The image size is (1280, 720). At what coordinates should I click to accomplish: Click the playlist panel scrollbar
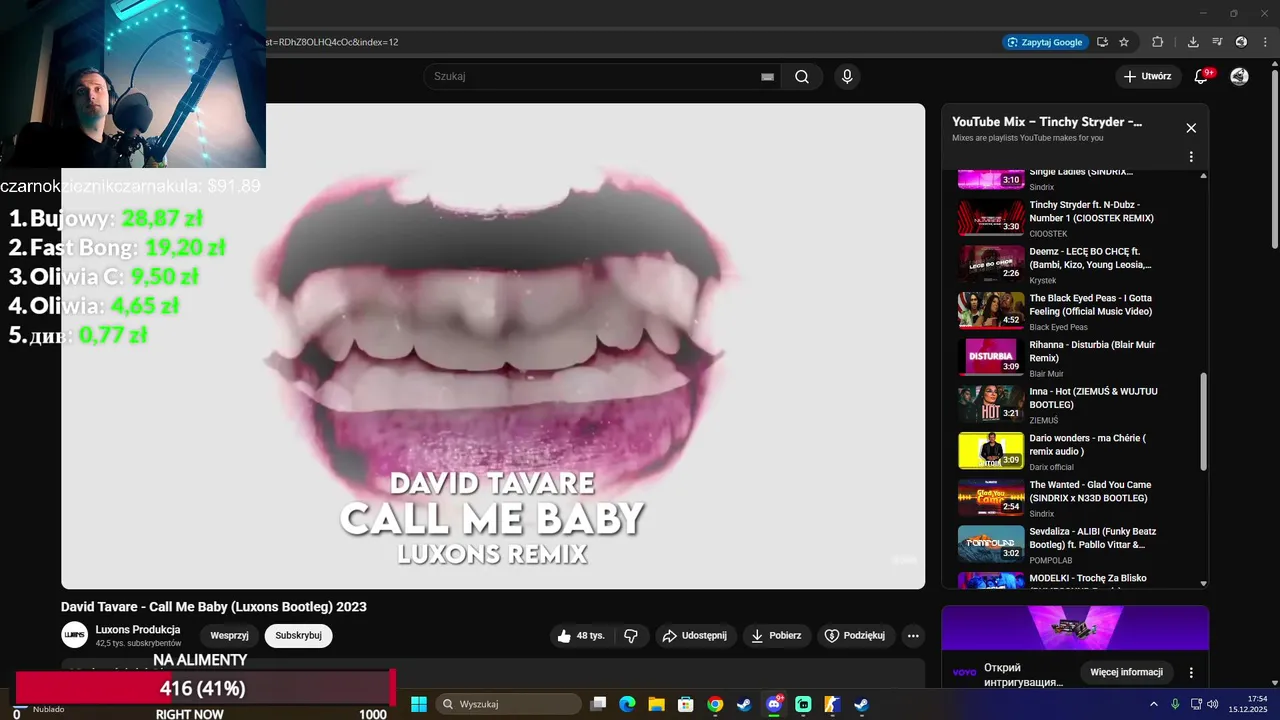(x=1203, y=422)
